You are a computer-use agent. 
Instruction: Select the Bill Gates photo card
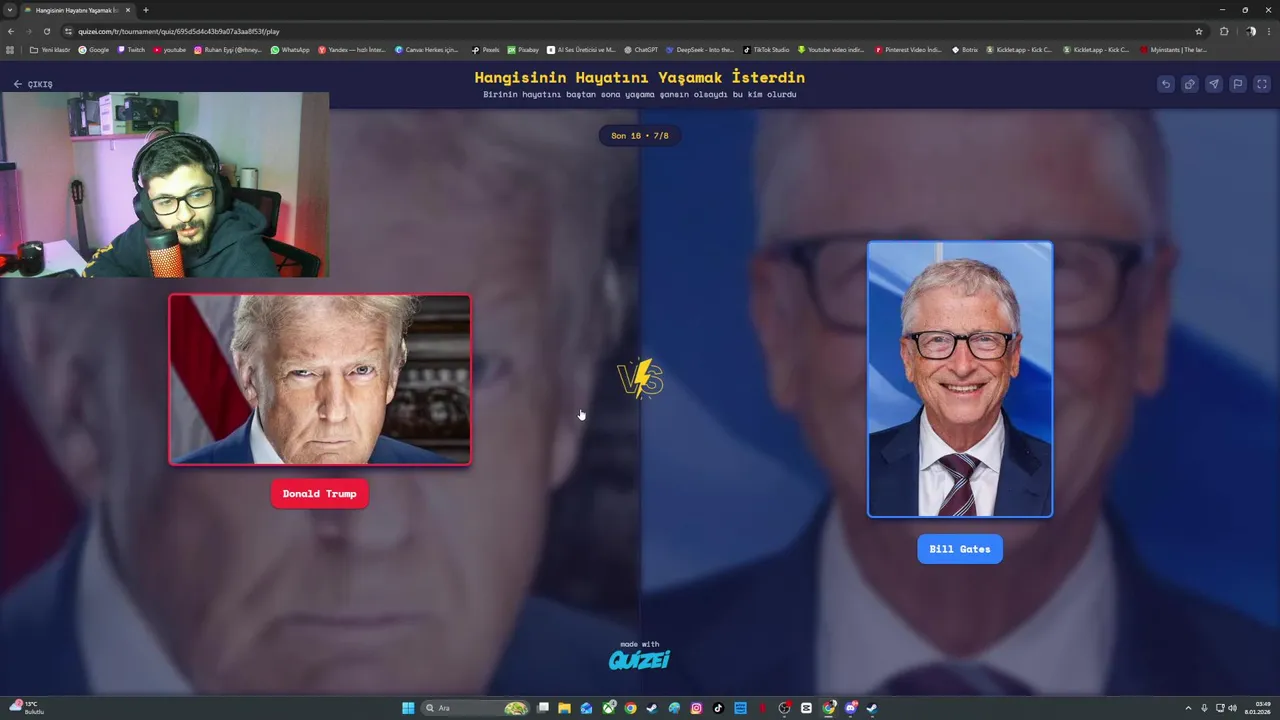point(960,379)
